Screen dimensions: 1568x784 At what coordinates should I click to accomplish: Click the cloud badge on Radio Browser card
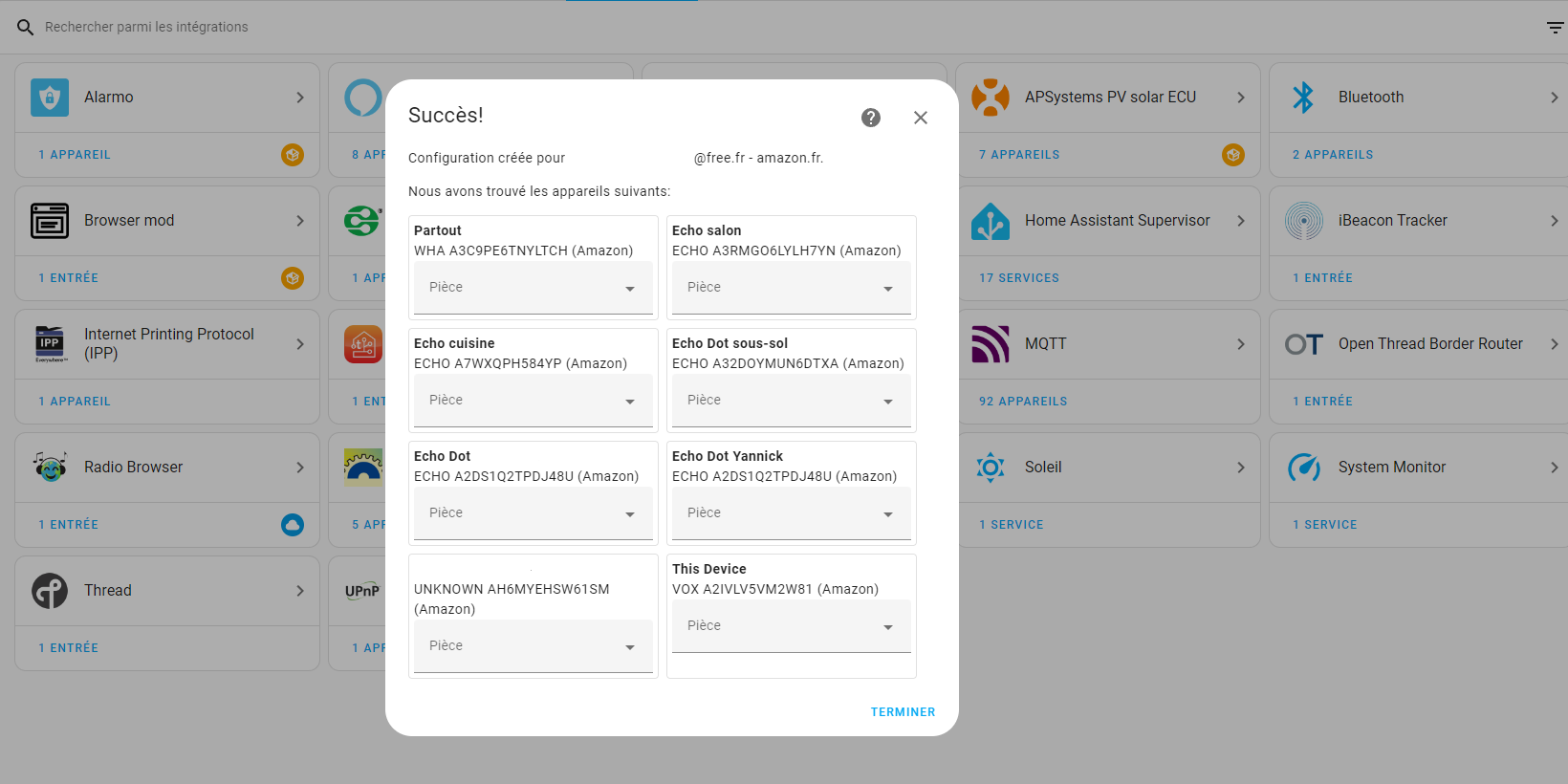click(293, 525)
